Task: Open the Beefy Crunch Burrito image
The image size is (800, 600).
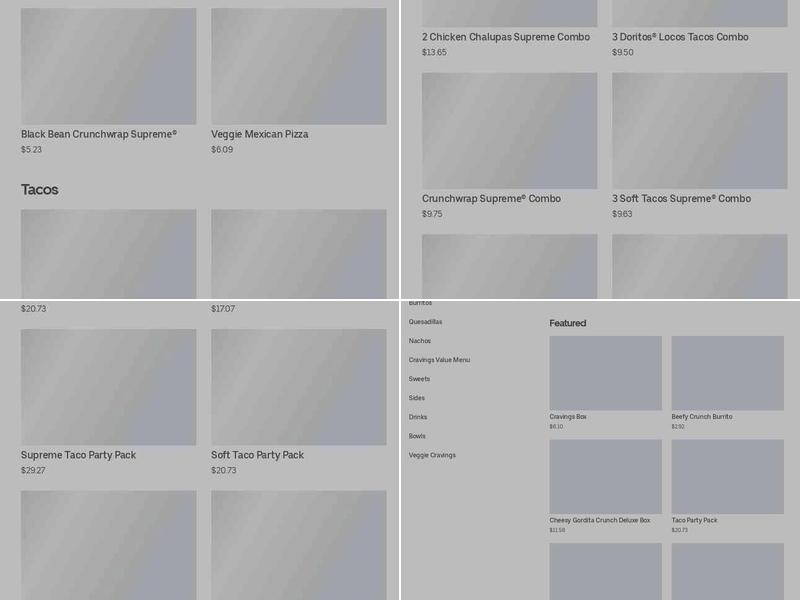Action: pos(727,373)
